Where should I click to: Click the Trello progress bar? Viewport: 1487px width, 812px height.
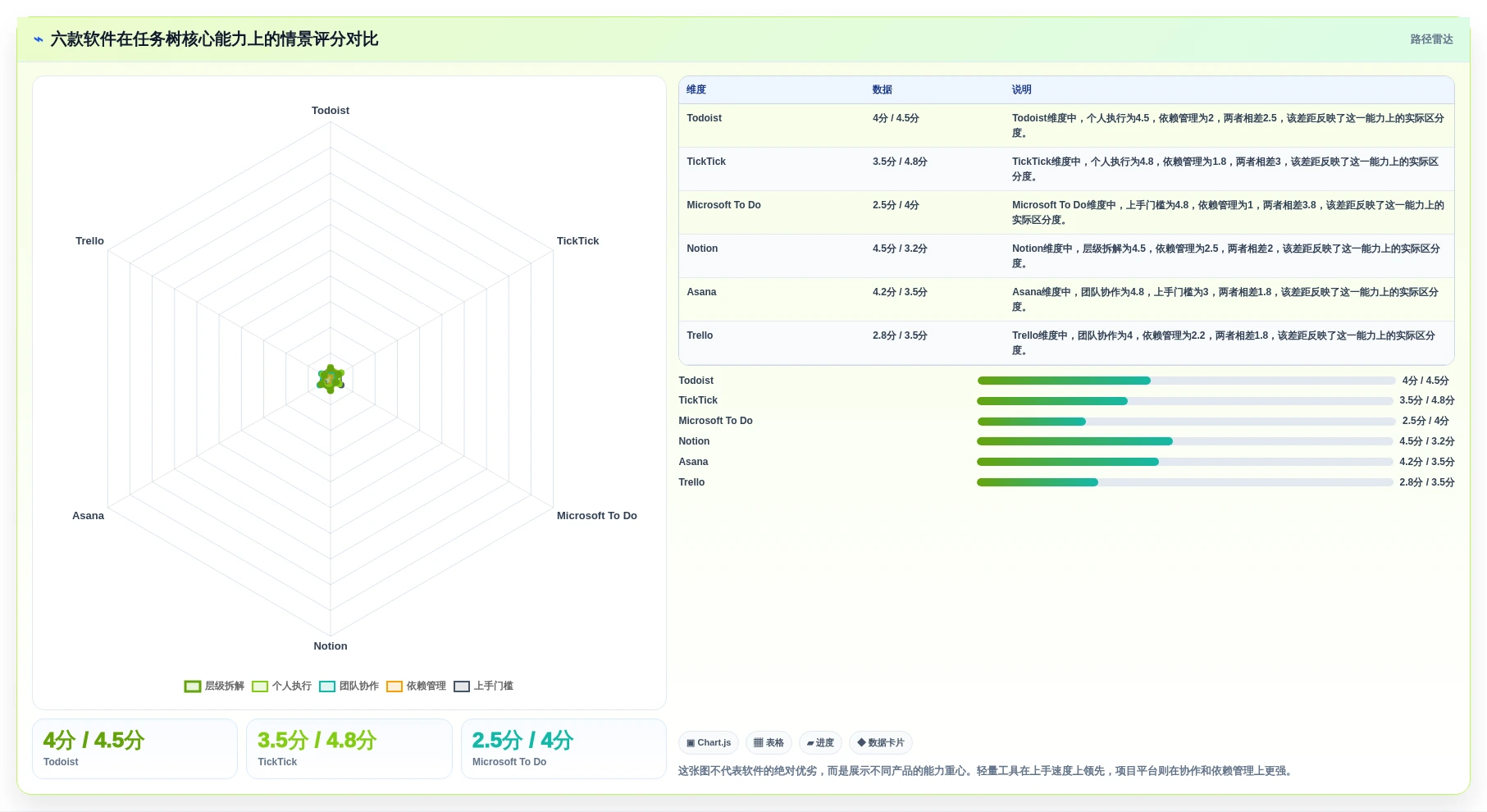[1184, 482]
